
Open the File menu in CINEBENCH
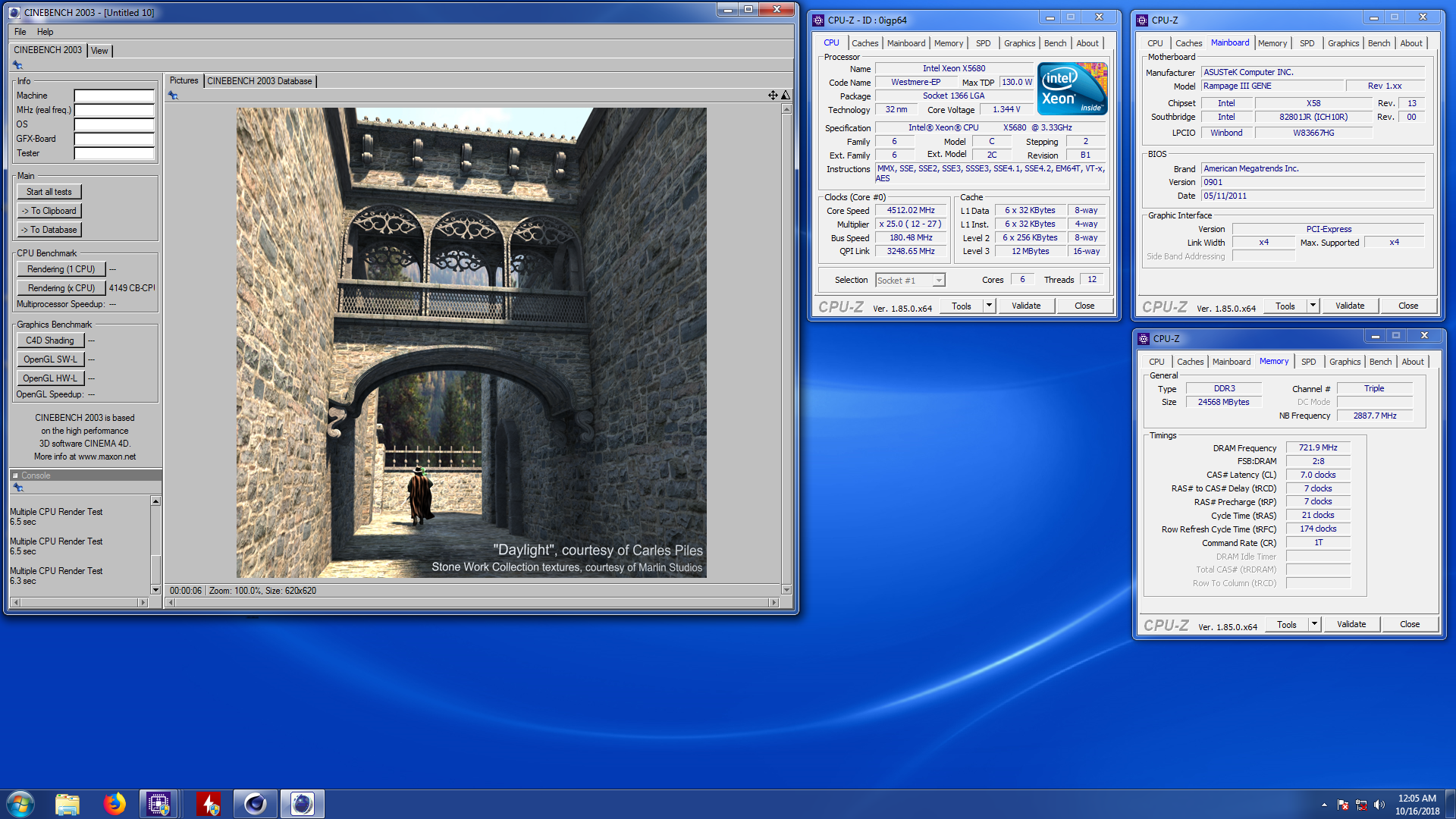20,32
